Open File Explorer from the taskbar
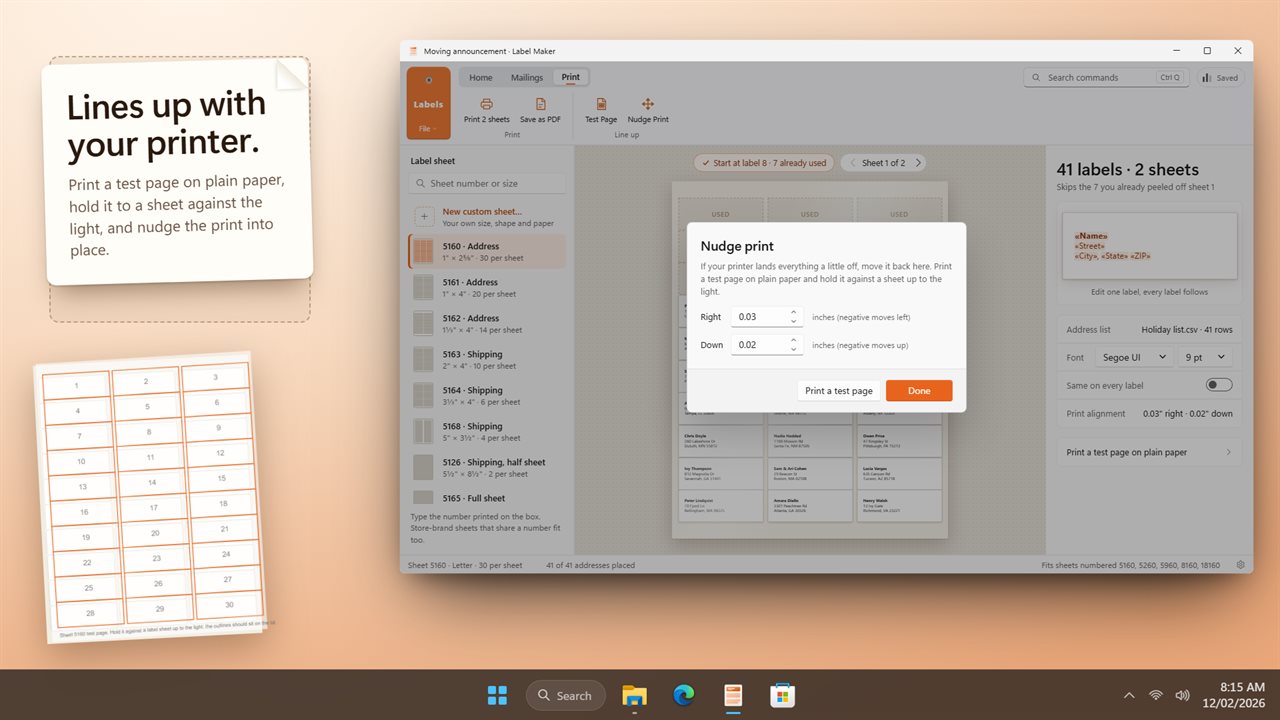Screen dimensions: 1280x720 [x=634, y=695]
